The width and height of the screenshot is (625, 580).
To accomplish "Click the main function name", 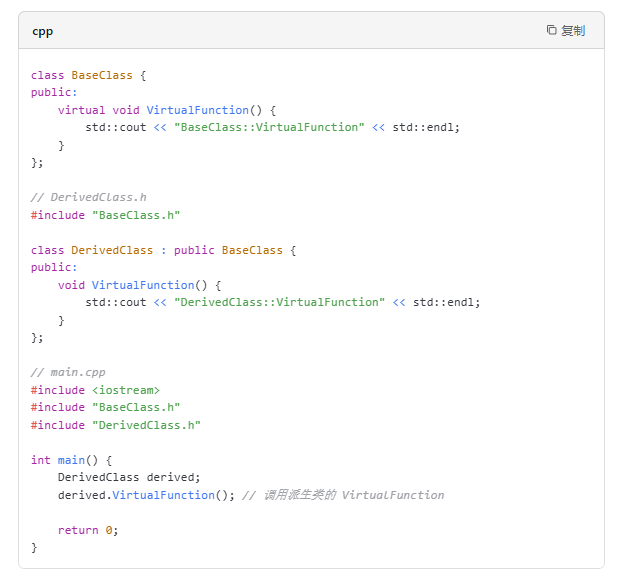I will [x=71, y=460].
